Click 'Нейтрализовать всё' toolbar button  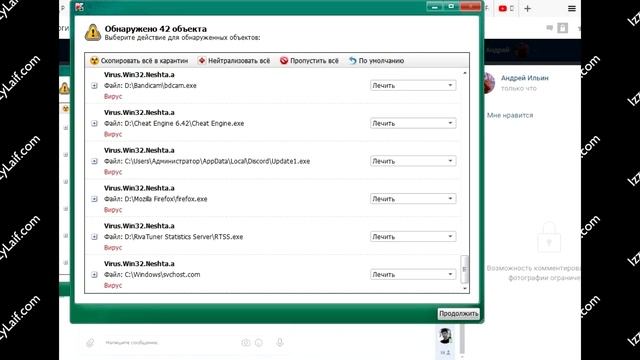point(234,61)
